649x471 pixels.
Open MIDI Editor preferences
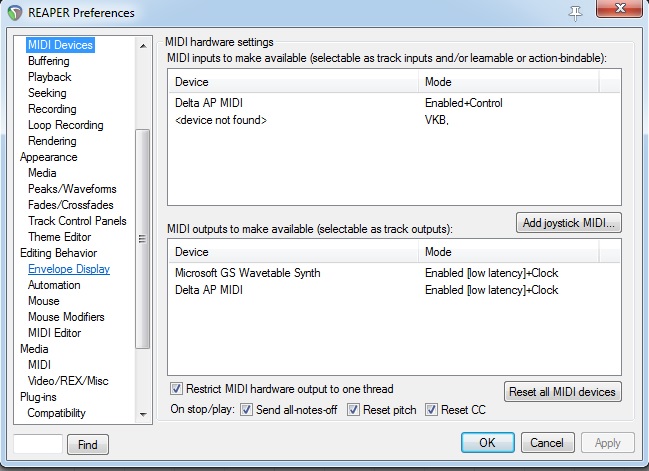(55, 333)
